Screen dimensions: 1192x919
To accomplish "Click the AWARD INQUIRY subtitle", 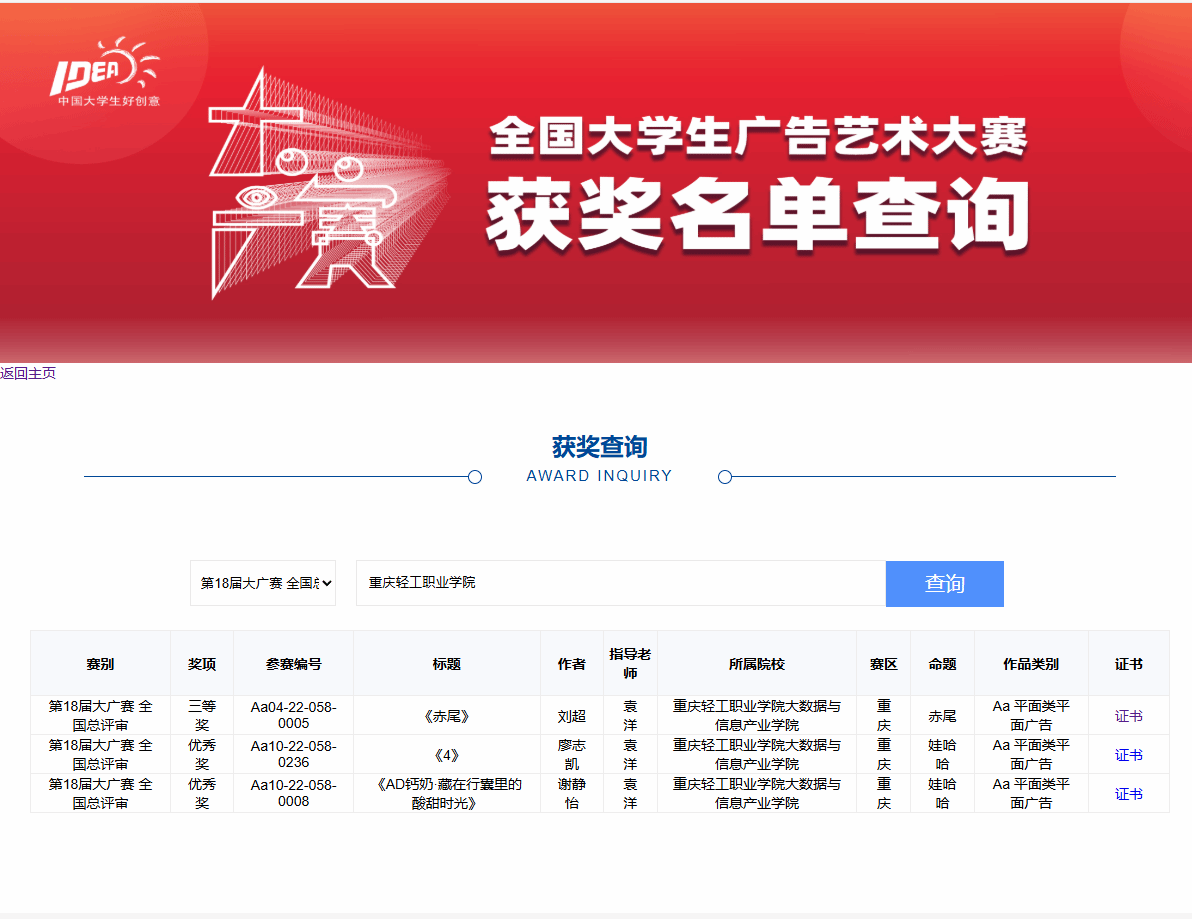I will tap(599, 476).
